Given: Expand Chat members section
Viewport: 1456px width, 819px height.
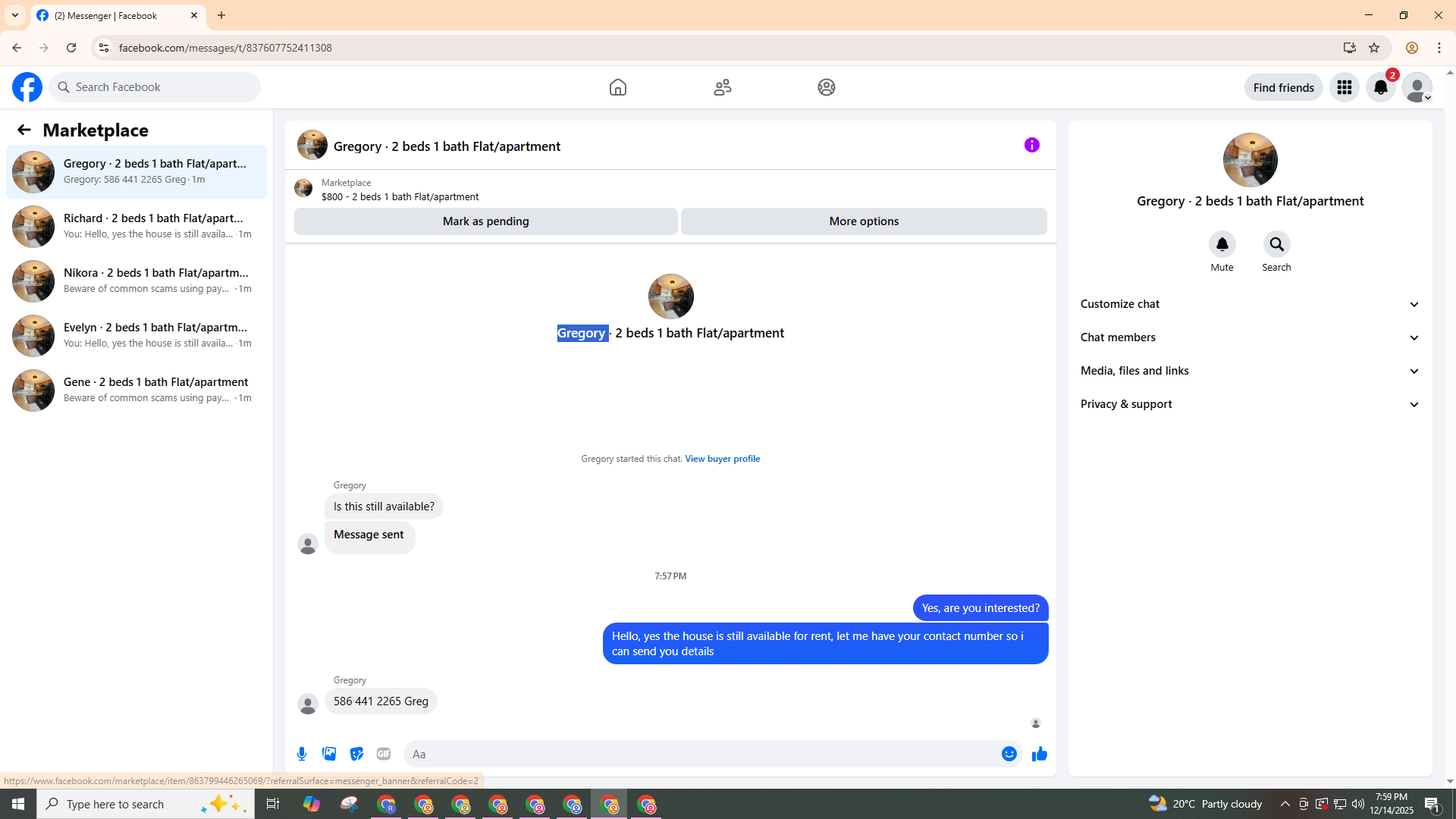Looking at the screenshot, I should point(1250,337).
